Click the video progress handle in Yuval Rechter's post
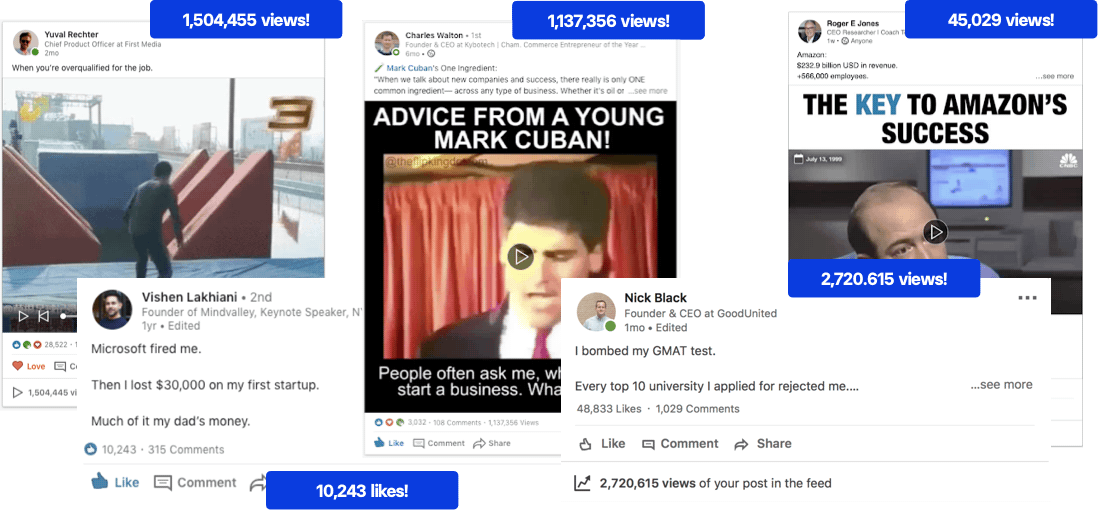This screenshot has height=510, width=1098. click(64, 316)
